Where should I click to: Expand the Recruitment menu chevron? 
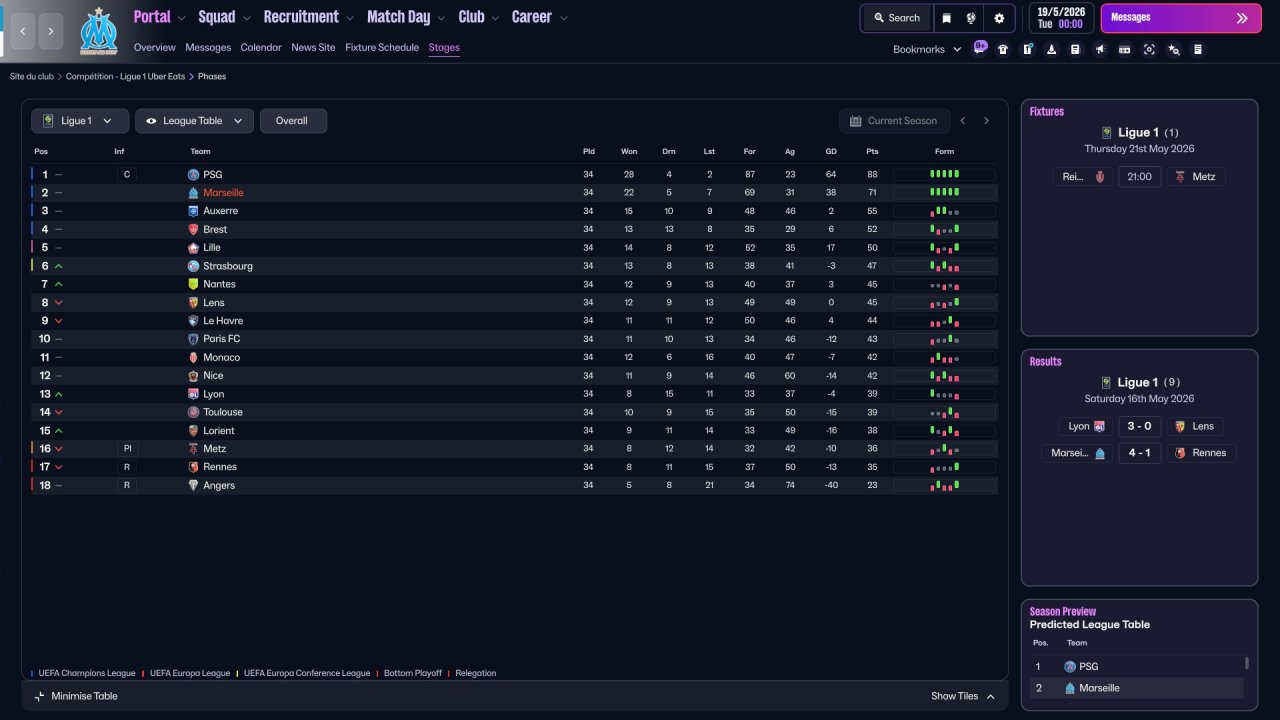pyautogui.click(x=349, y=18)
